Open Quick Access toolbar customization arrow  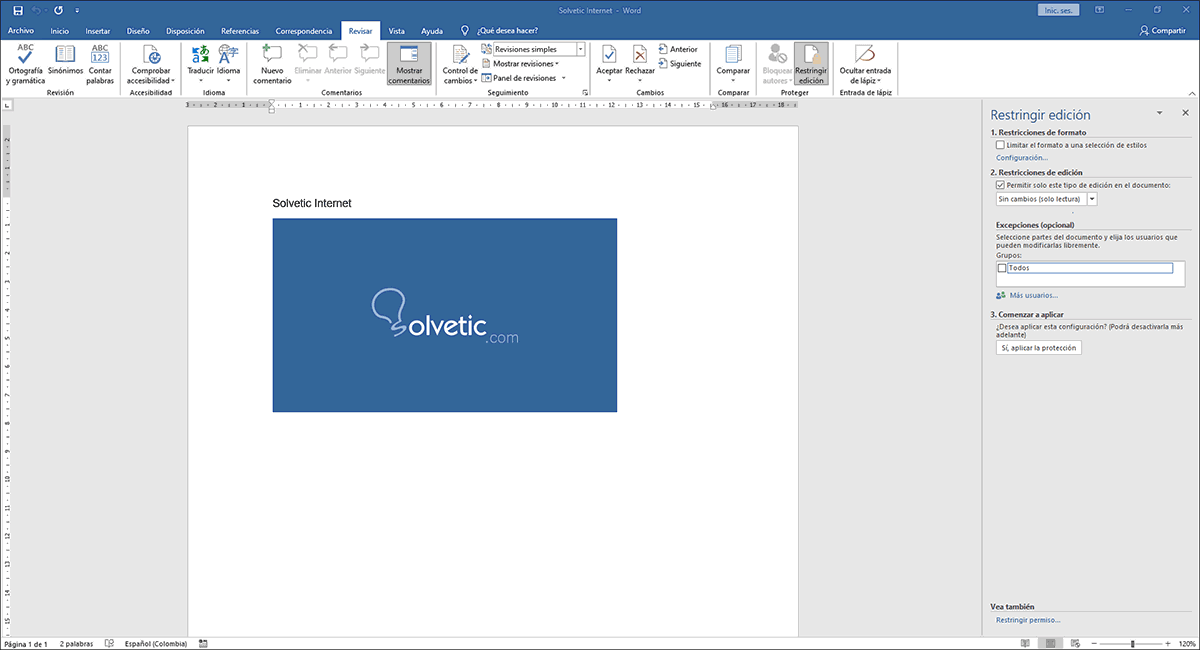coord(76,10)
